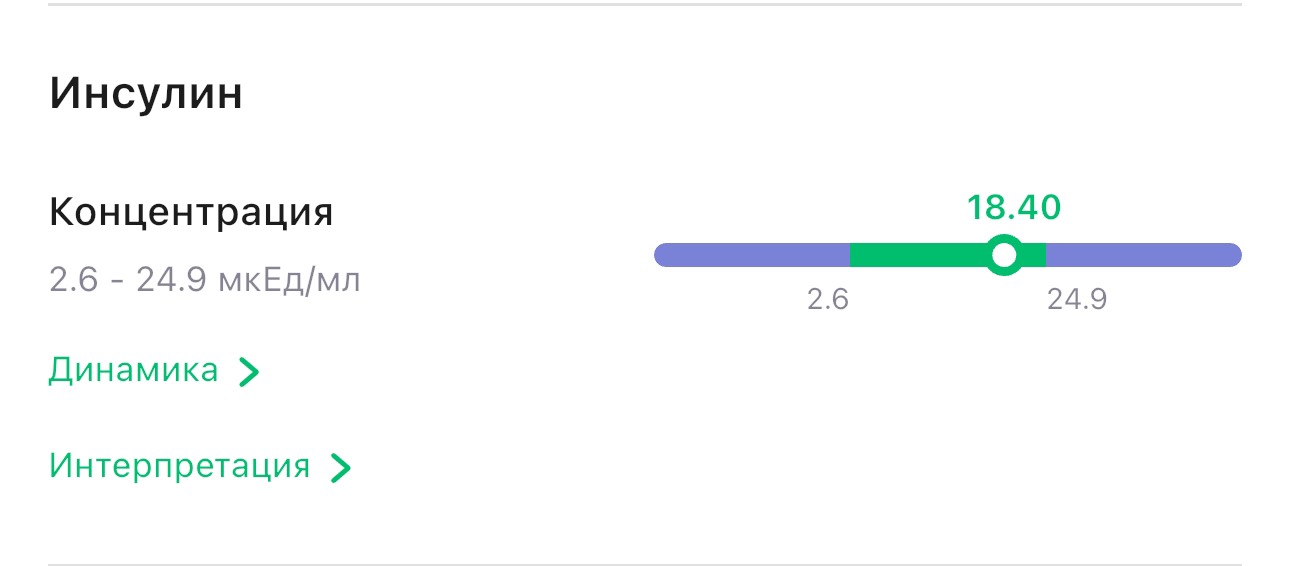Click the divider line below Интерпретация
Screen dimensions: 1290x566
tap(645, 564)
